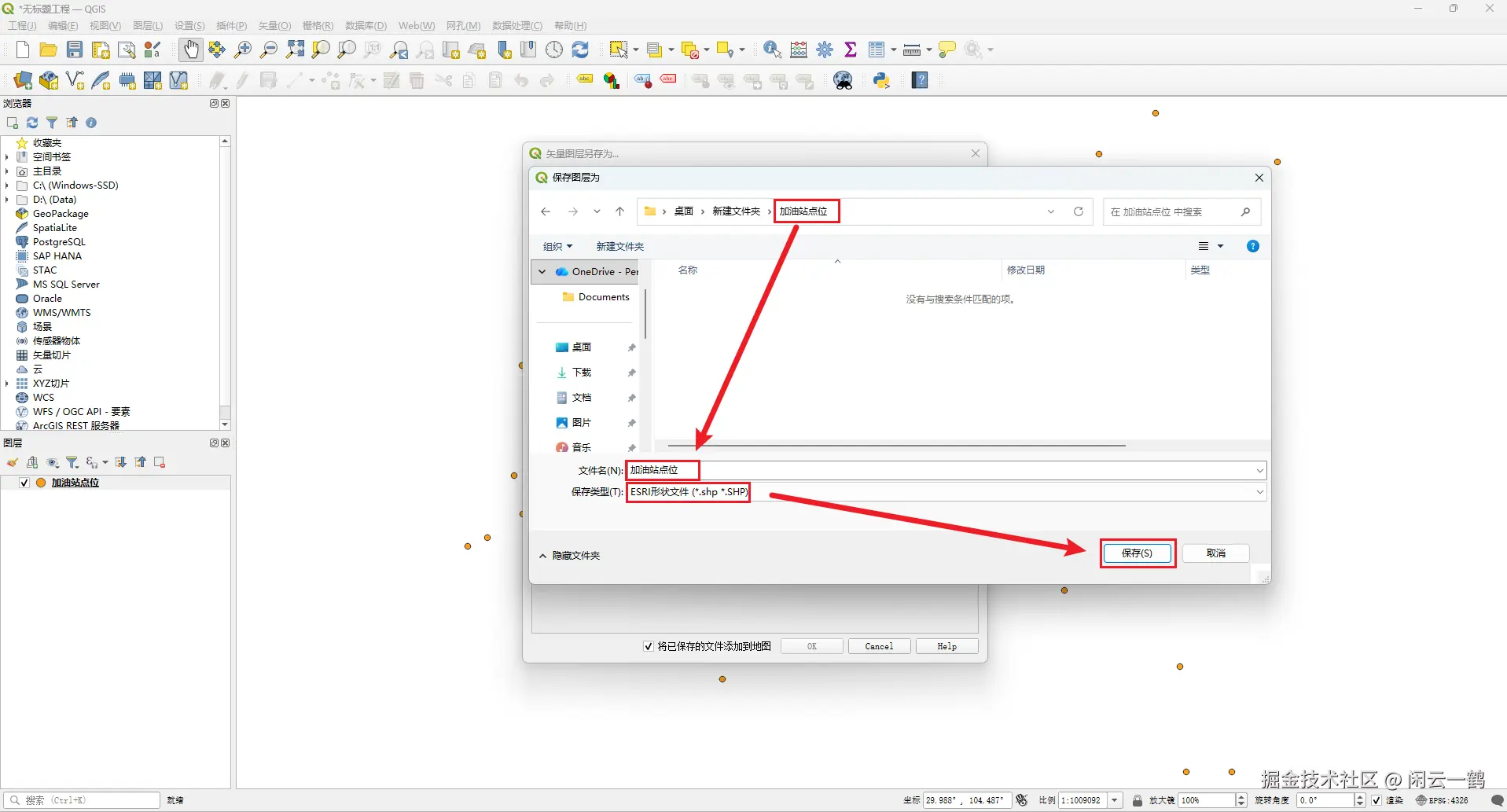Refresh the map canvas from the toolbar
1507x812 pixels.
(580, 50)
